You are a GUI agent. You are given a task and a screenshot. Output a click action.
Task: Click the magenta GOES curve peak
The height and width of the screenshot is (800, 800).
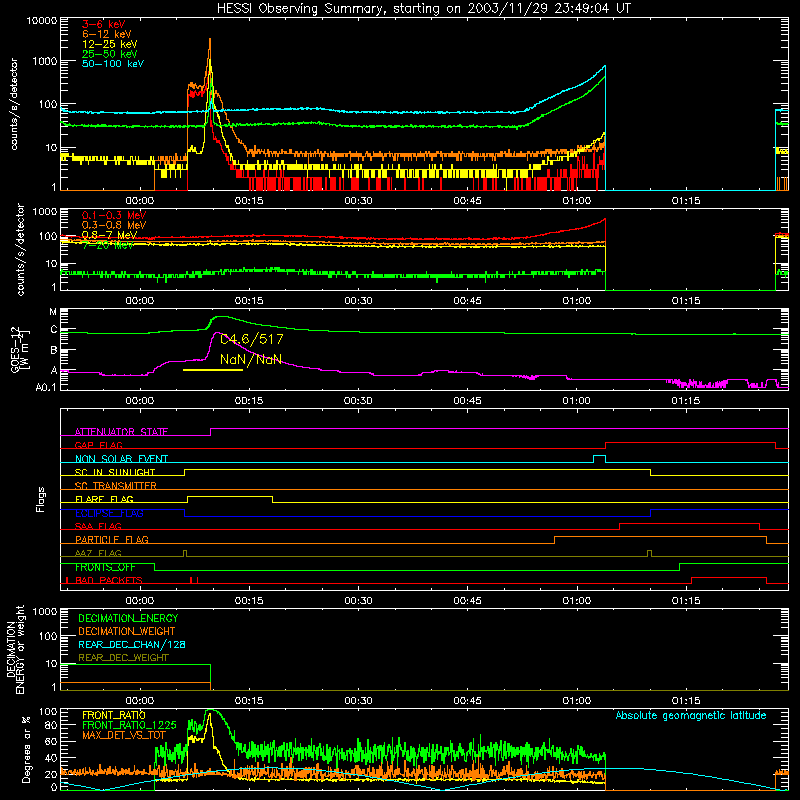coord(217,333)
